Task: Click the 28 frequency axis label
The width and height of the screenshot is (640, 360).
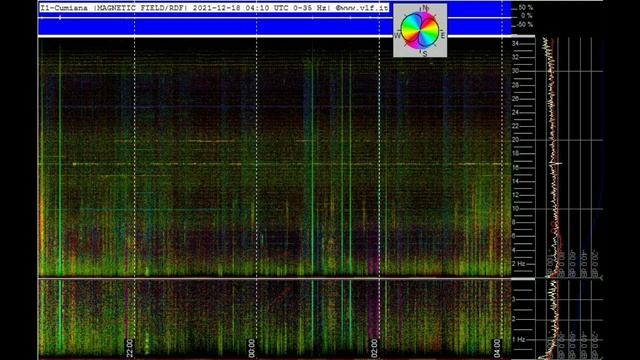Action: [515, 85]
